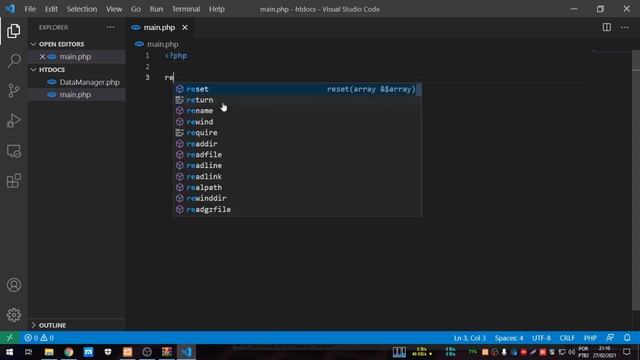The width and height of the screenshot is (640, 360).
Task: Open Explorer panel more actions ellipsis
Action: point(111,27)
